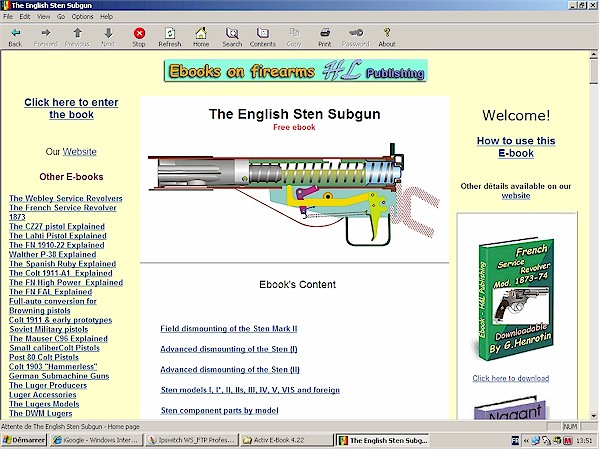Image resolution: width=600 pixels, height=450 pixels.
Task: Click the Refresh page icon
Action: pyautogui.click(x=170, y=33)
